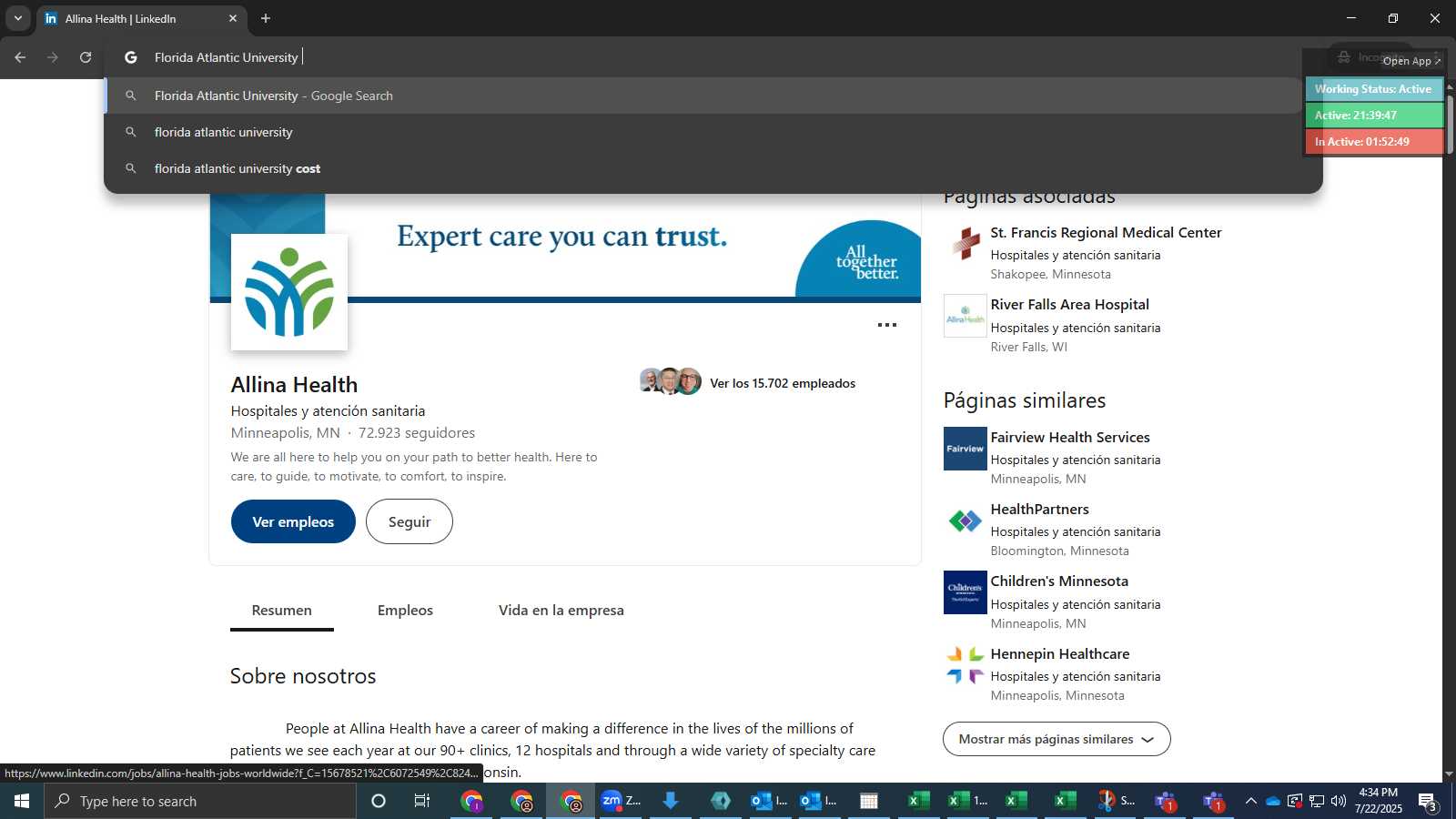Click the Seguir button
The image size is (1456, 819).
tap(409, 521)
